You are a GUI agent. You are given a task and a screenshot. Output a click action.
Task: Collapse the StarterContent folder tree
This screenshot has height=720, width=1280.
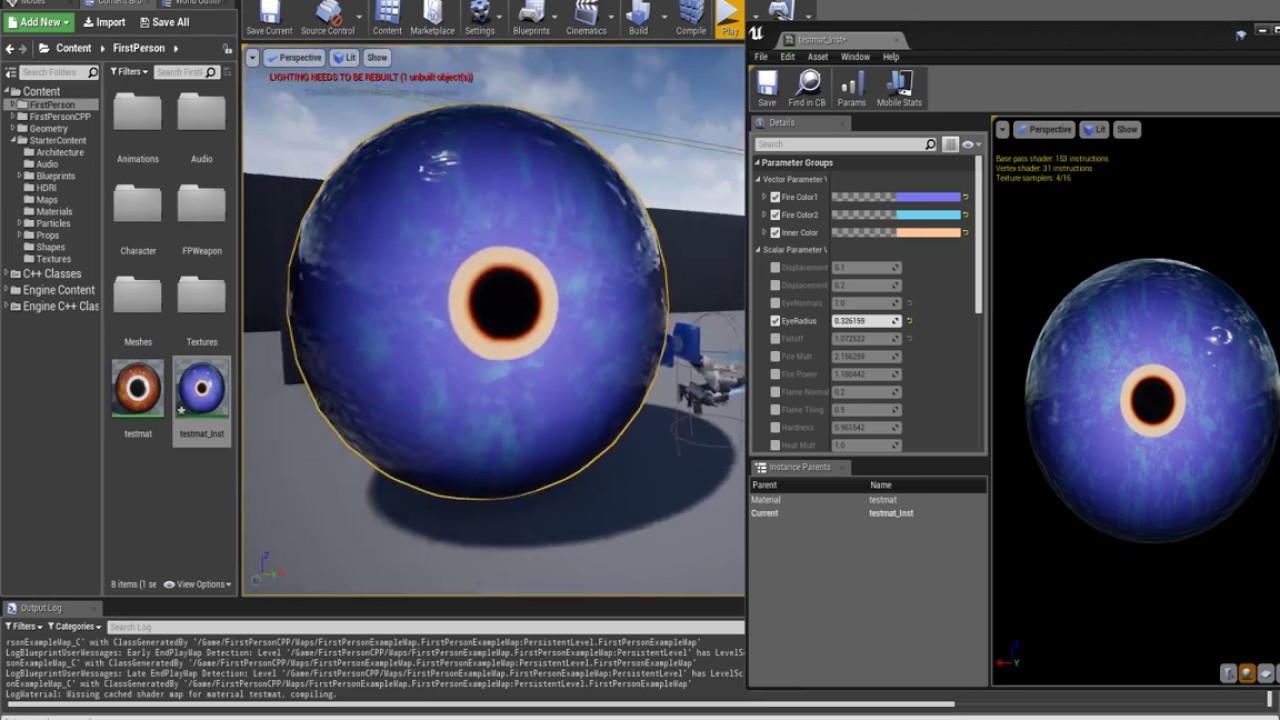tap(14, 141)
